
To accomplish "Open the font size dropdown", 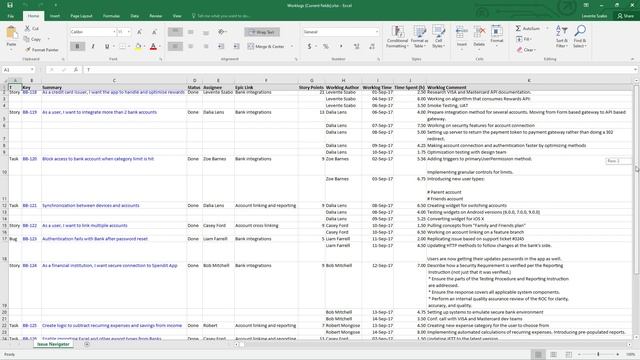I will click(129, 32).
